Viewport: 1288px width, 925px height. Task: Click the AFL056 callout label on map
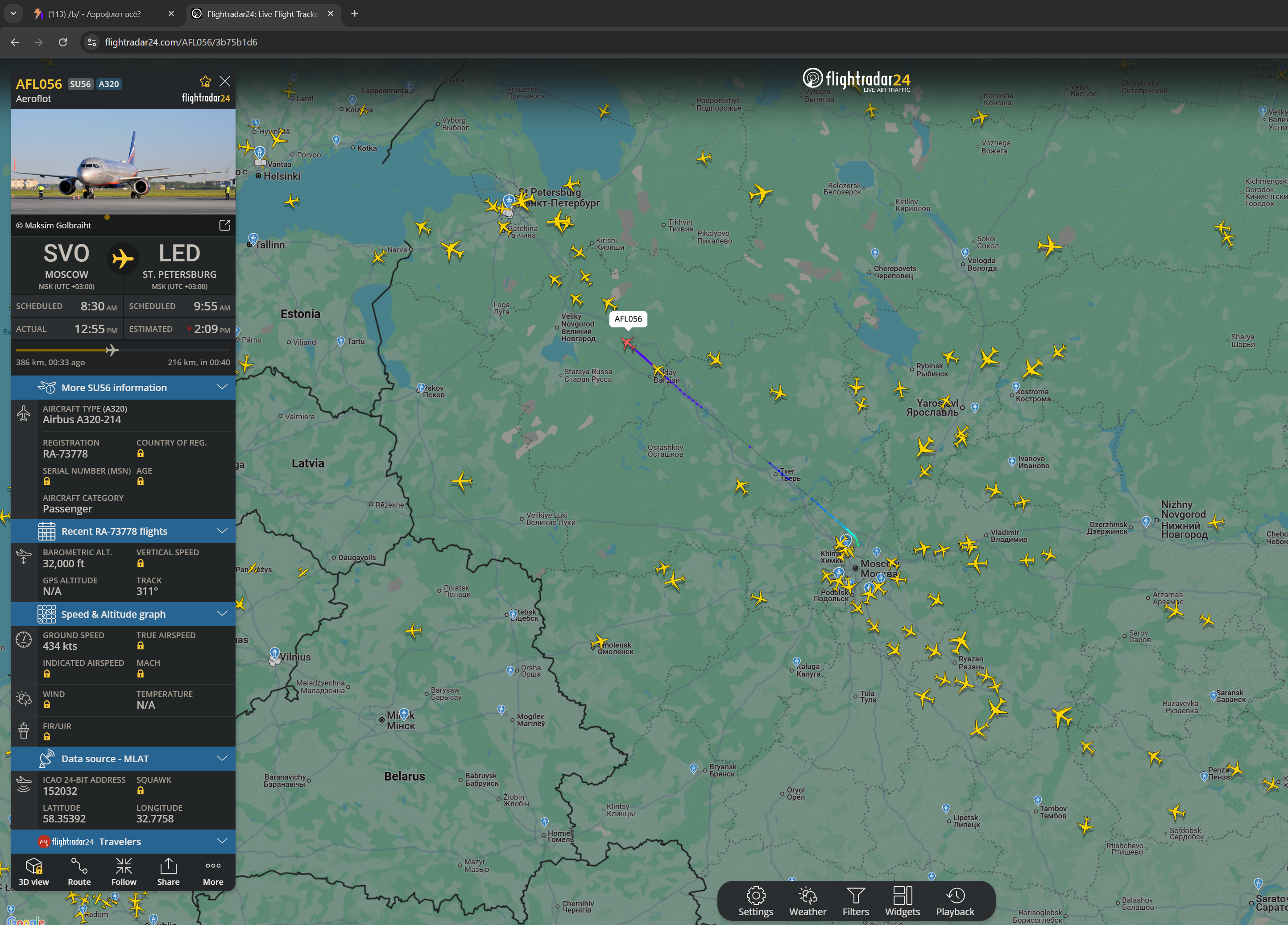(x=628, y=319)
